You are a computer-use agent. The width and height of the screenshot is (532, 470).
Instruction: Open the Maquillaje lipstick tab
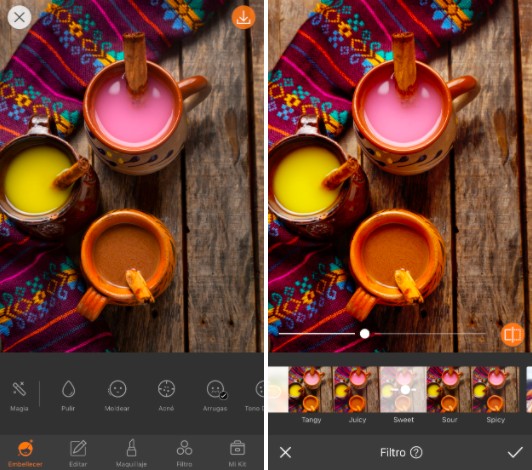131,453
